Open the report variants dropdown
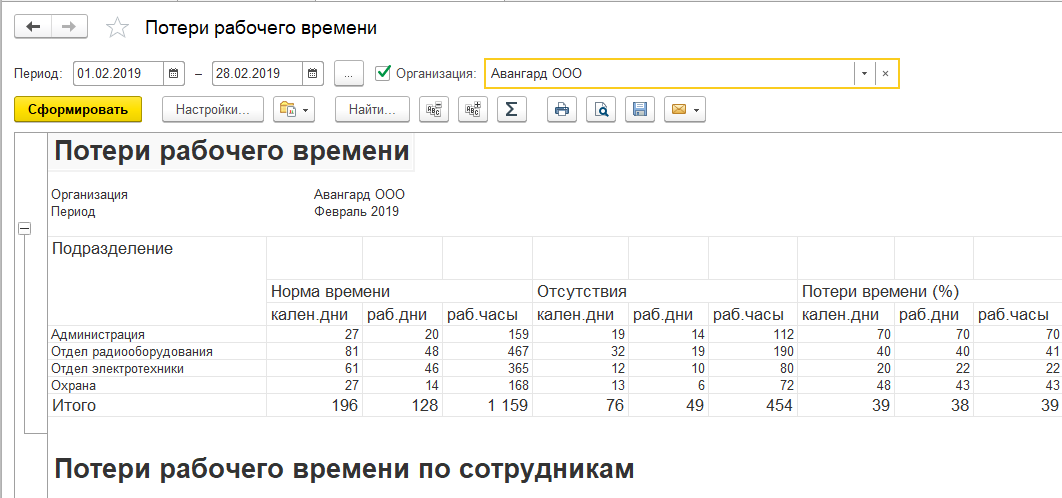This screenshot has height=498, width=1062. point(294,109)
